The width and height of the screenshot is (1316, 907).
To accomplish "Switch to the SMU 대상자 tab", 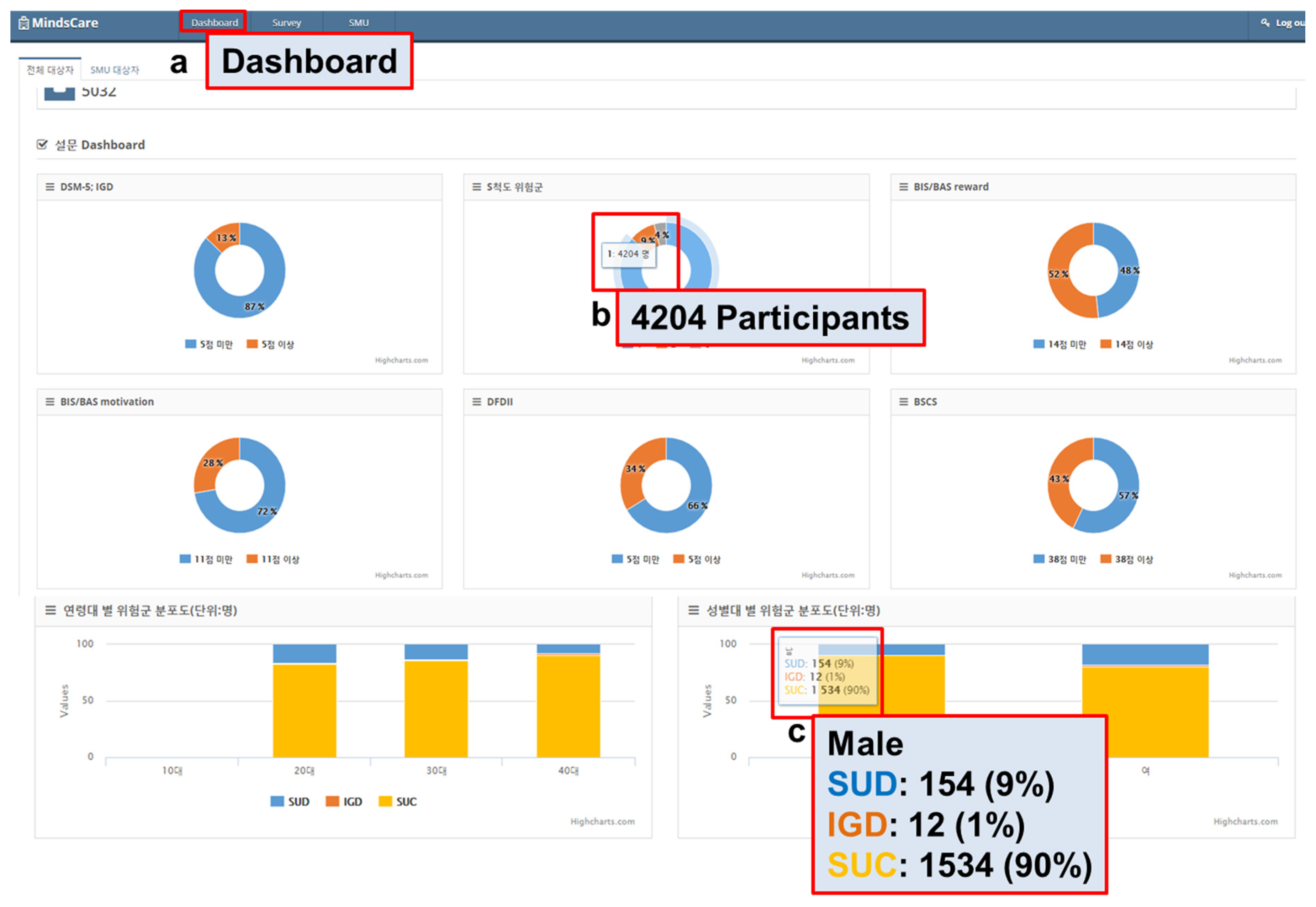I will 114,70.
